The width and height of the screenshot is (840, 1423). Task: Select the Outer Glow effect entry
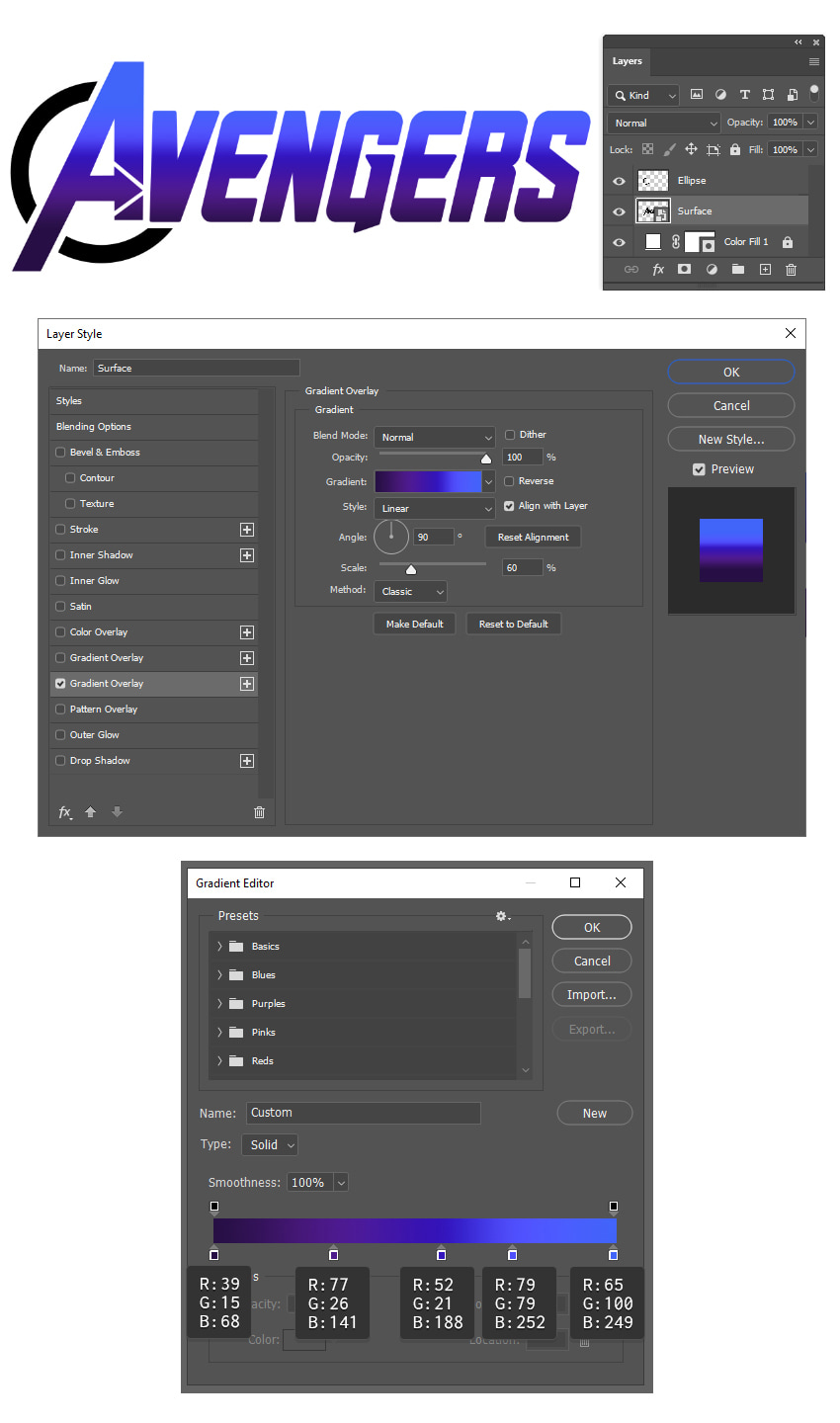[x=154, y=735]
